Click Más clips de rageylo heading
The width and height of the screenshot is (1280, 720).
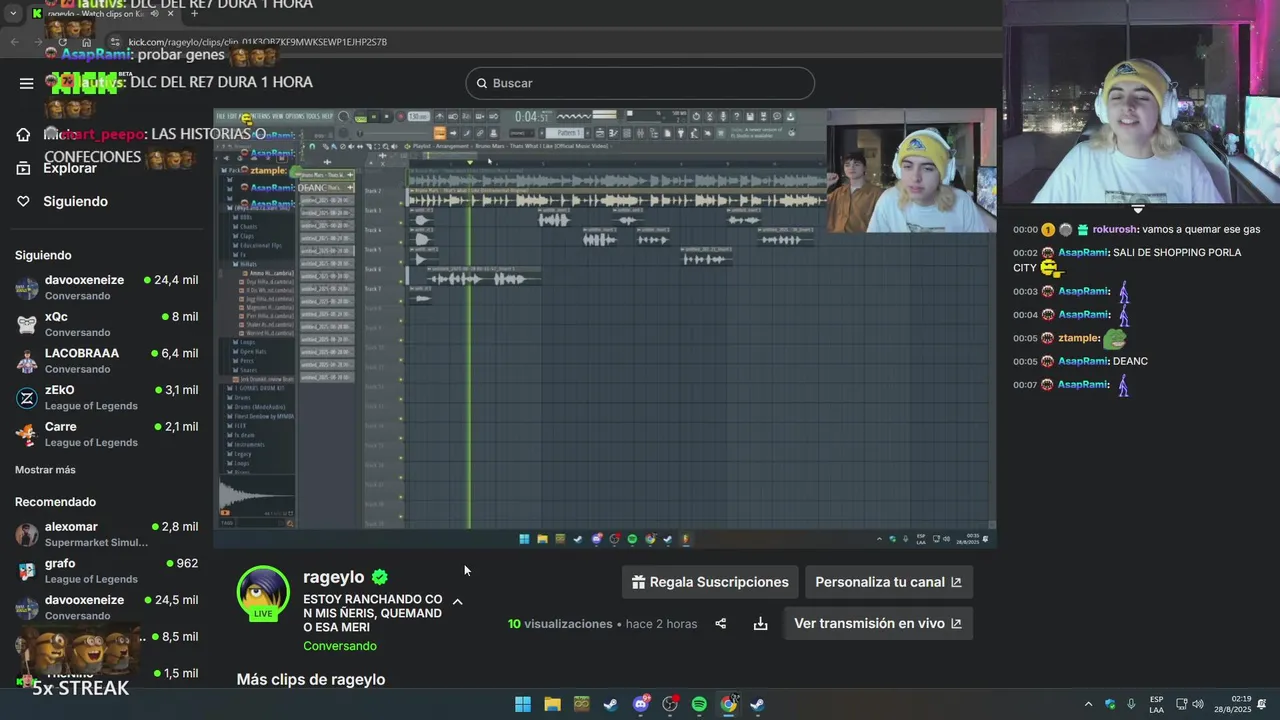pos(311,679)
